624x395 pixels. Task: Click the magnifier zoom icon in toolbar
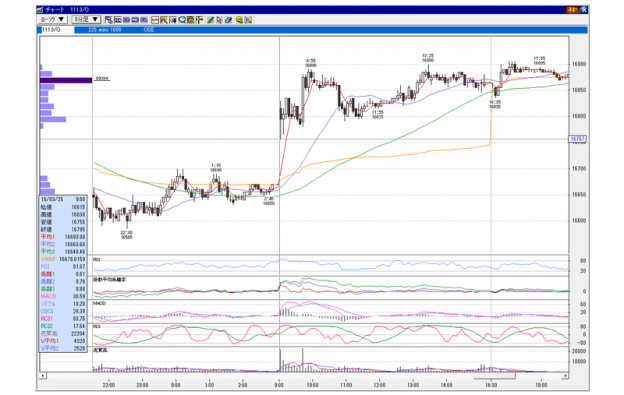click(x=182, y=19)
